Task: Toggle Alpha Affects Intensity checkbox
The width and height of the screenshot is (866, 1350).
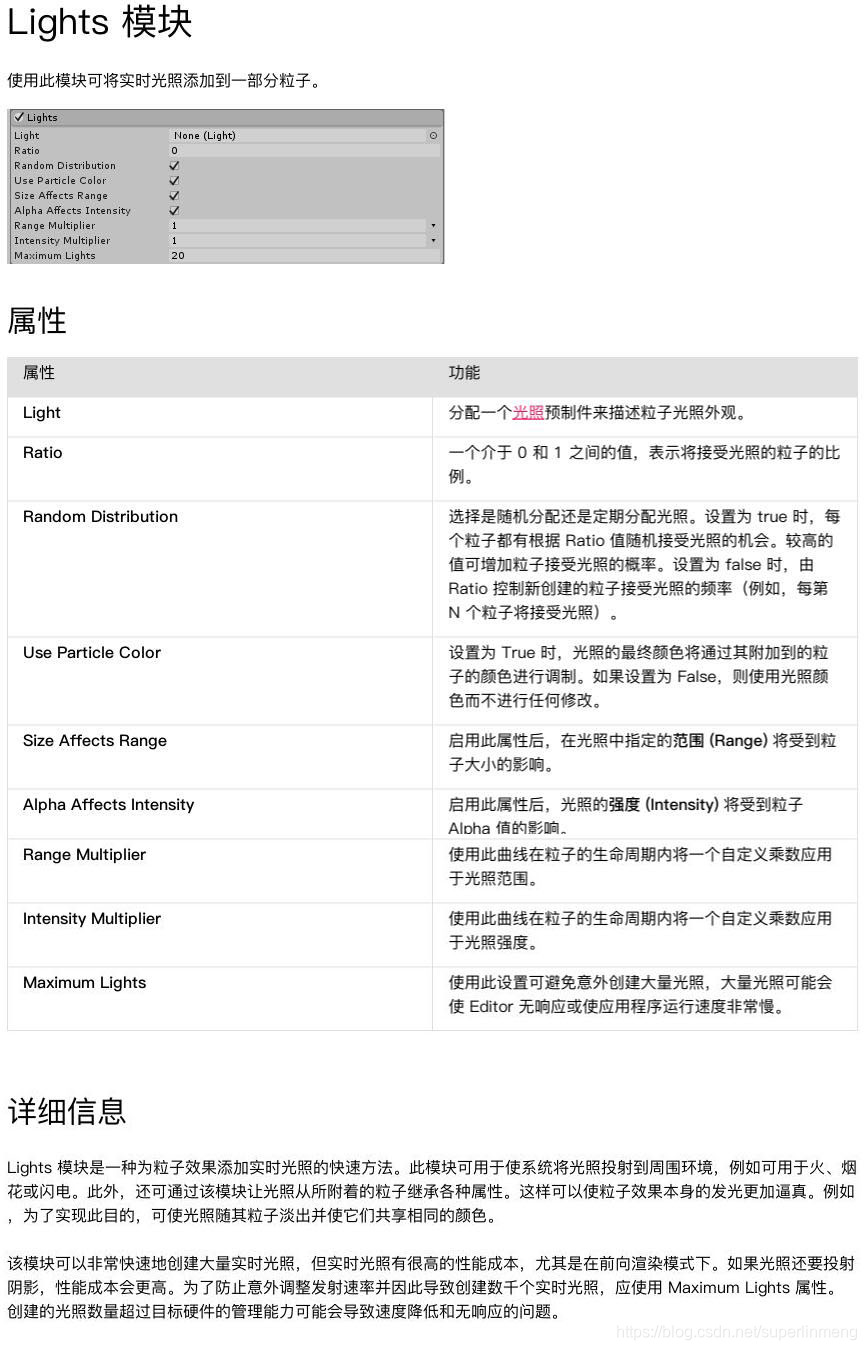Action: [x=175, y=211]
